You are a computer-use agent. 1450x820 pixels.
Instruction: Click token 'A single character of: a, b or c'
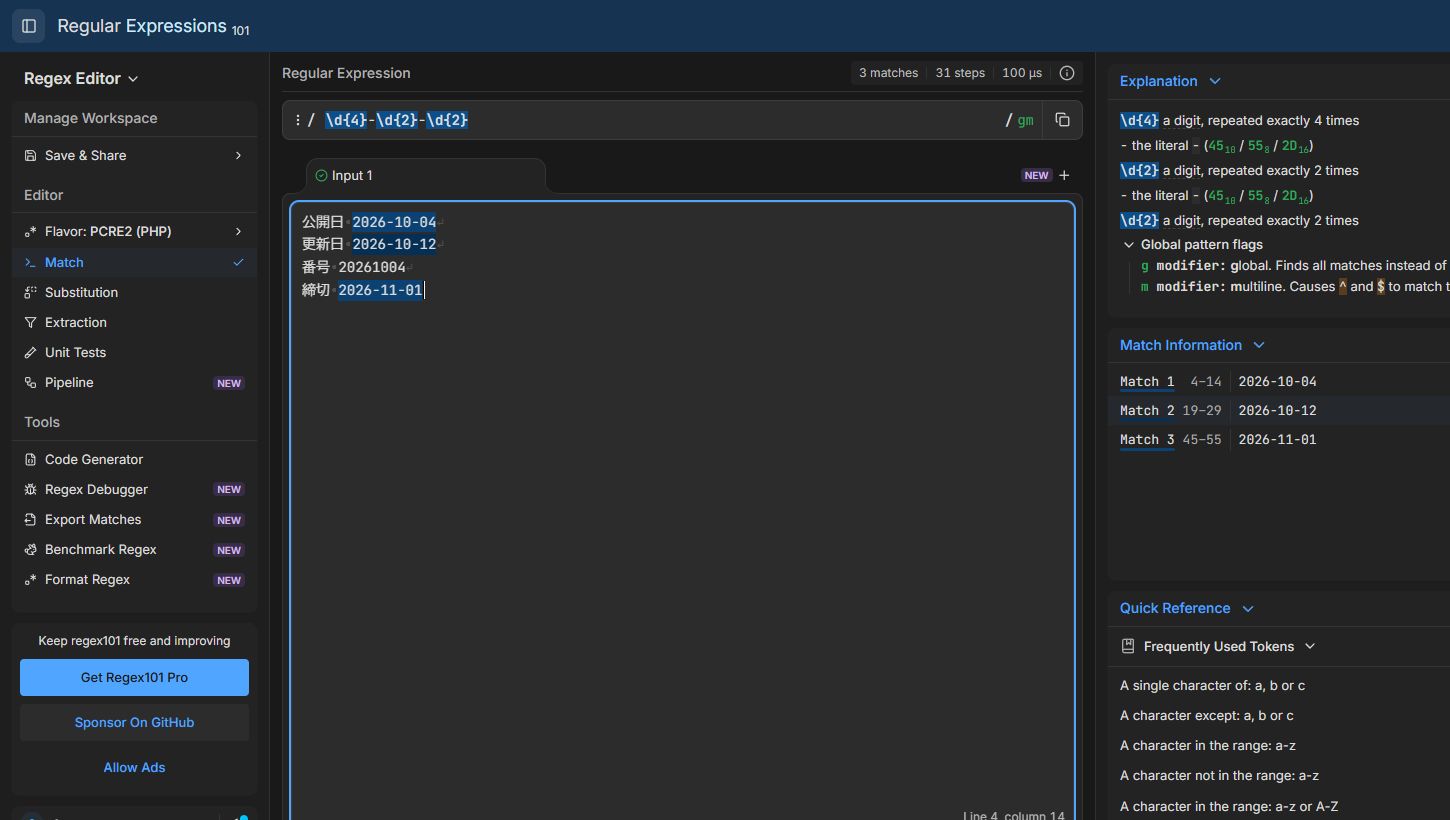point(1212,686)
